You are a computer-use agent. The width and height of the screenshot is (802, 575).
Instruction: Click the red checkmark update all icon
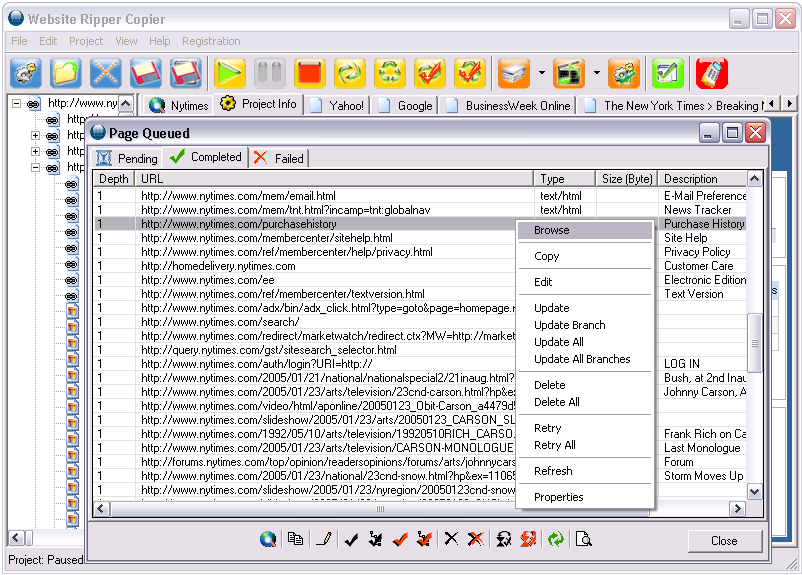pyautogui.click(x=400, y=539)
